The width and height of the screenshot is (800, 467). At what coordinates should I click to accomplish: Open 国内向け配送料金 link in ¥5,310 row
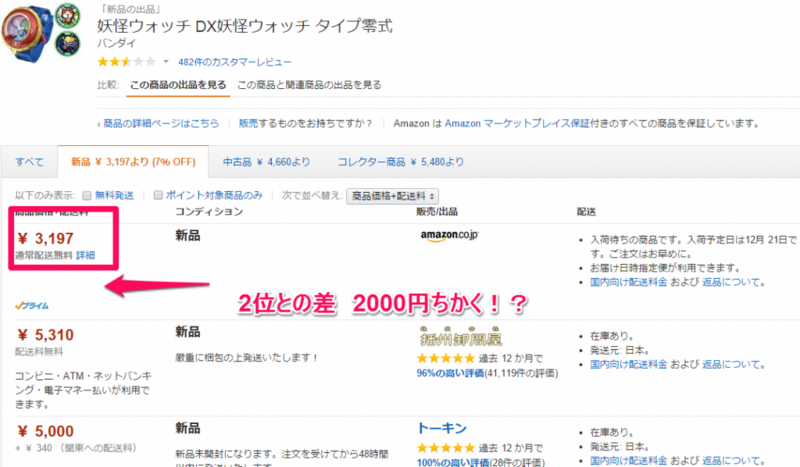[x=629, y=364]
